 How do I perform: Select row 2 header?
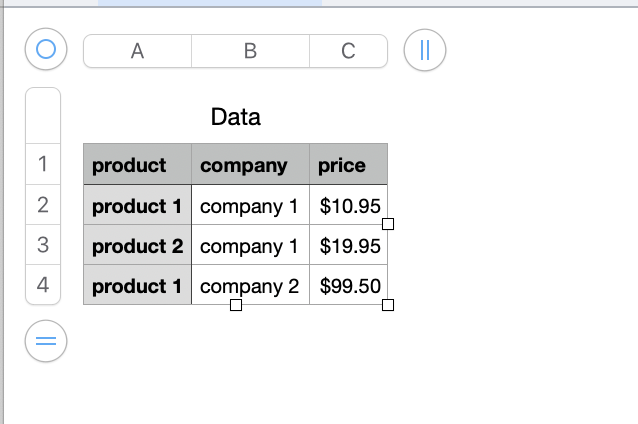[x=43, y=206]
